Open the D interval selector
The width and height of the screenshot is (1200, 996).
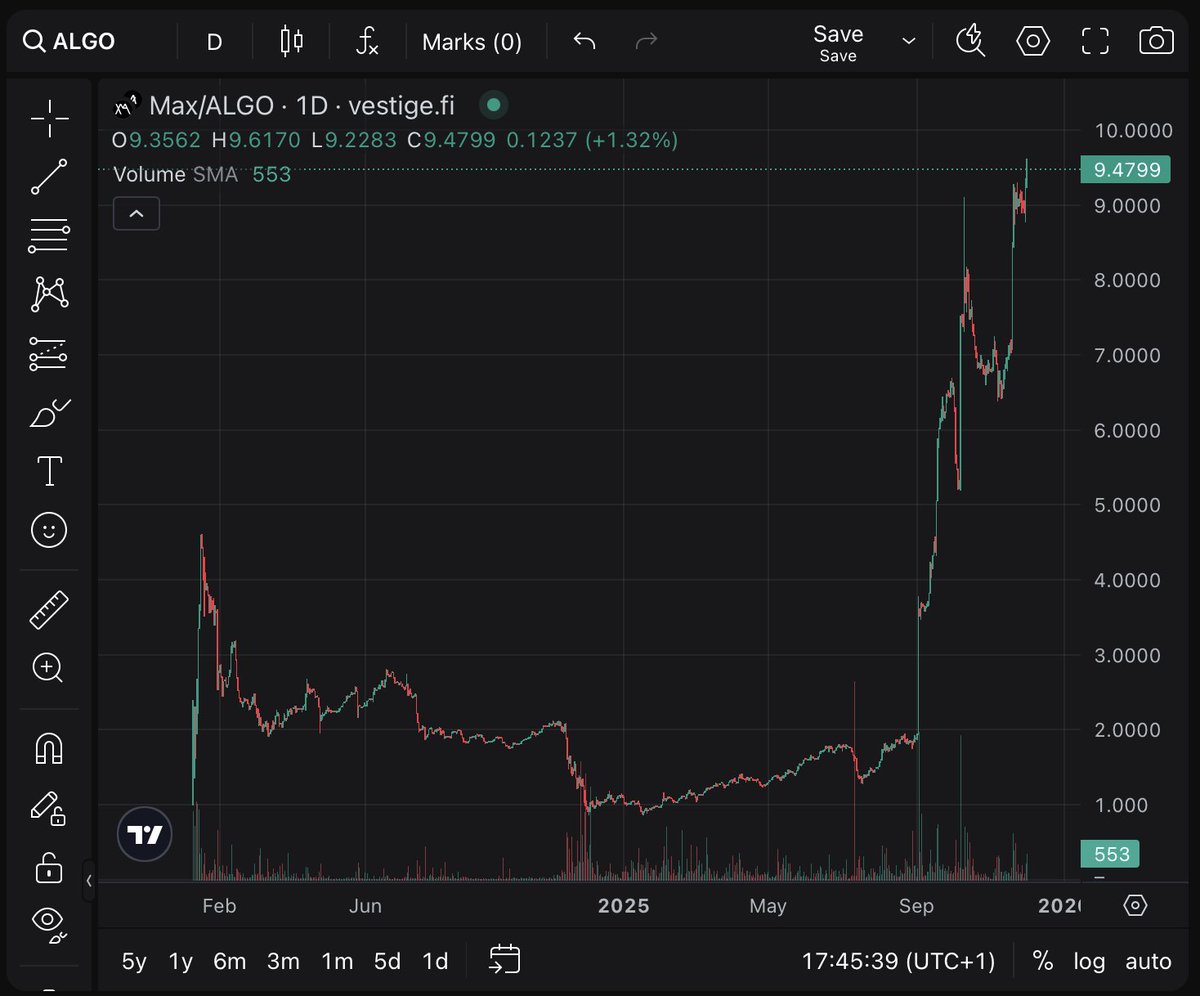point(213,41)
